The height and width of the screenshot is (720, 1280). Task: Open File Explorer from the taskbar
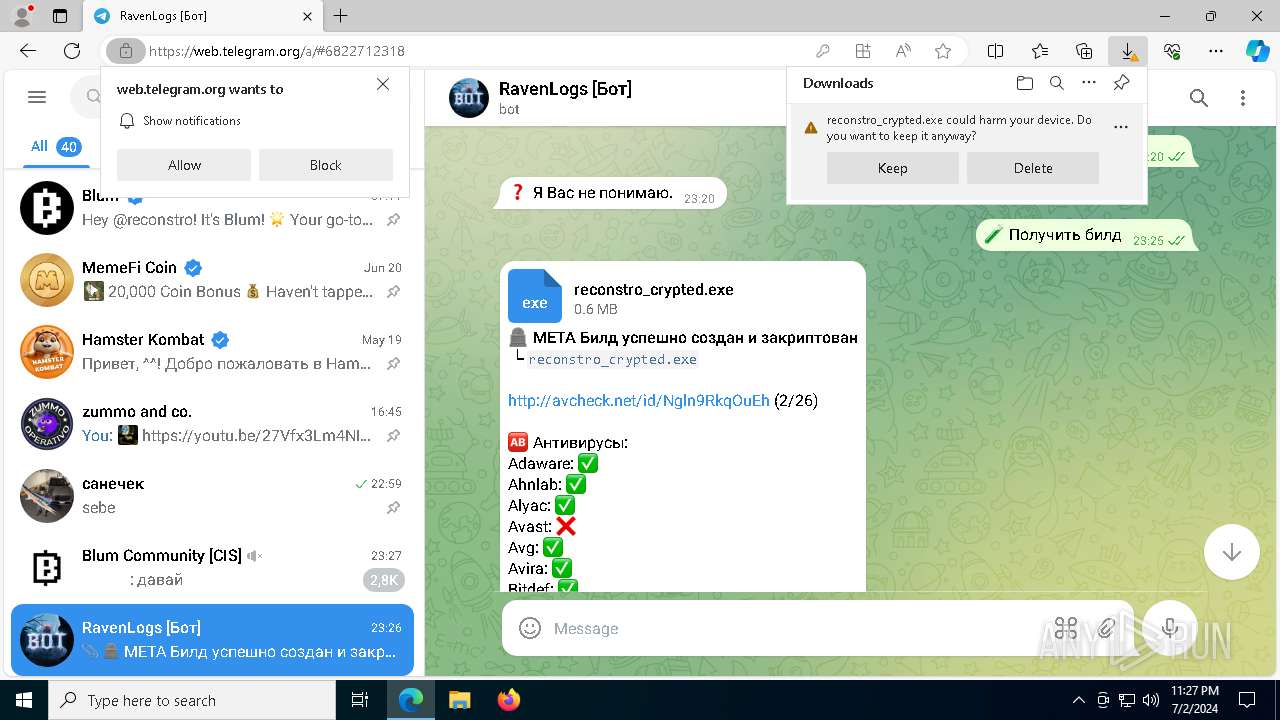[459, 700]
